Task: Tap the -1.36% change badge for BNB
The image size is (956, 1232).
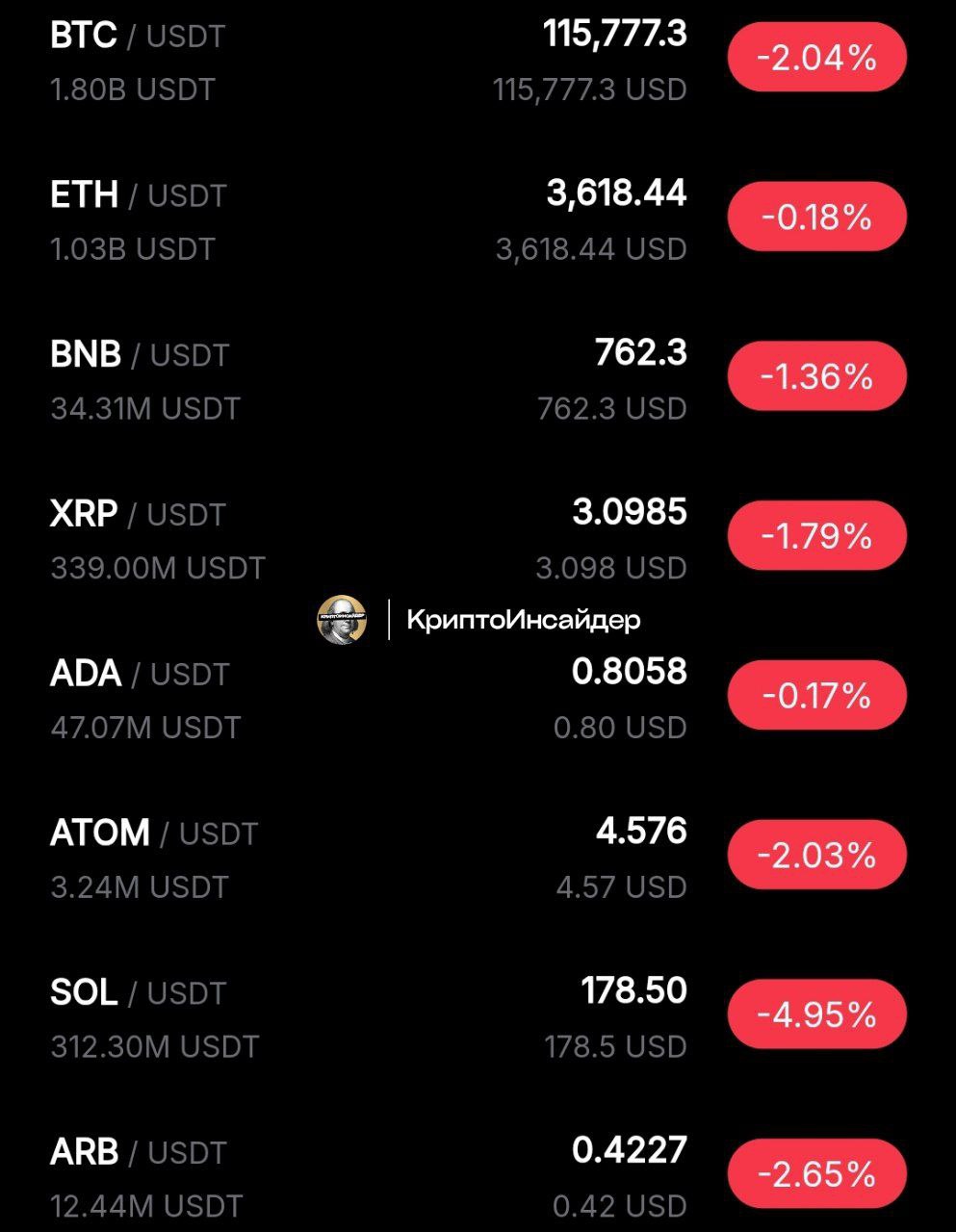Action: click(816, 376)
